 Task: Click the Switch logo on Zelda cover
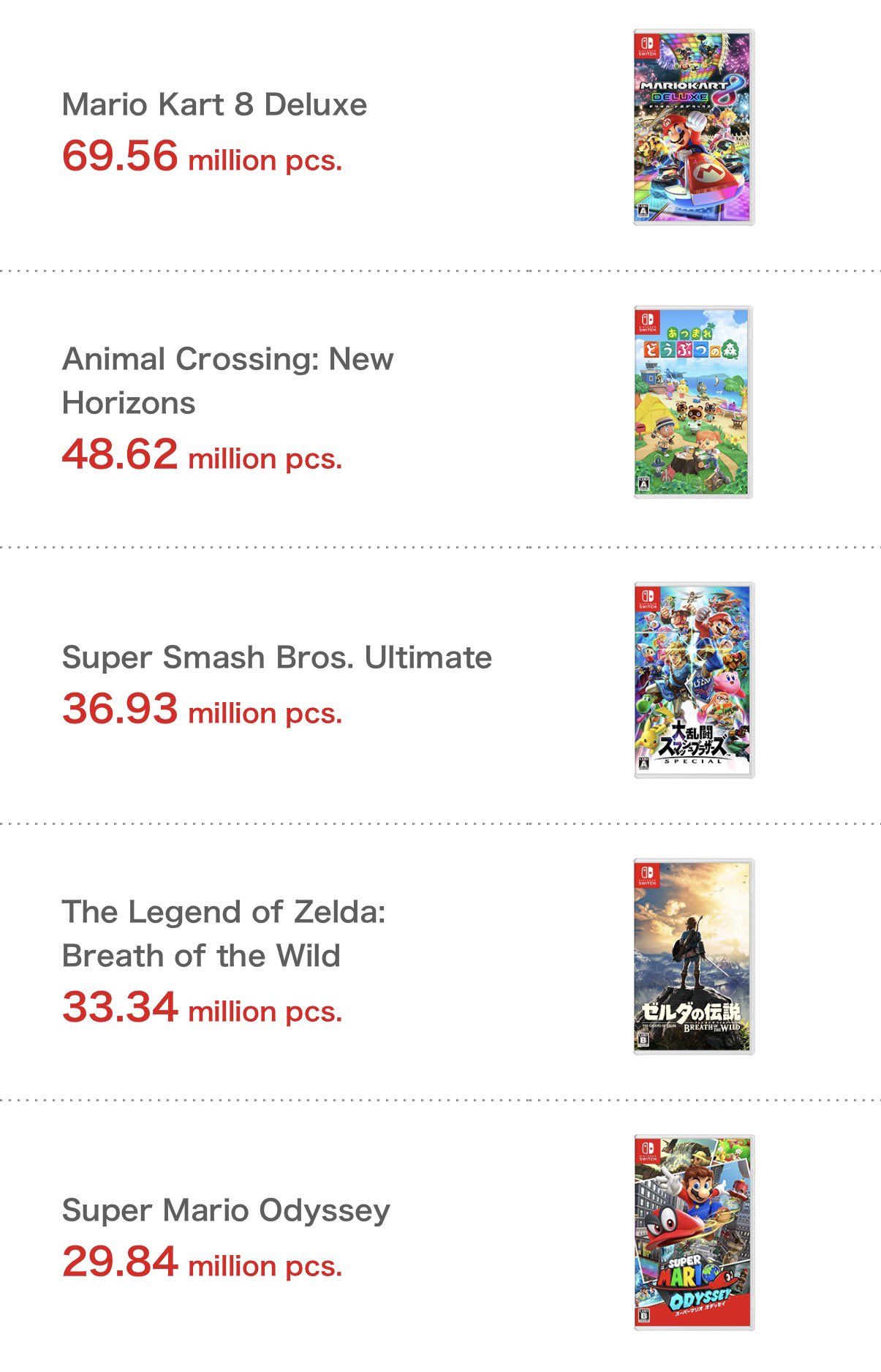[x=647, y=874]
